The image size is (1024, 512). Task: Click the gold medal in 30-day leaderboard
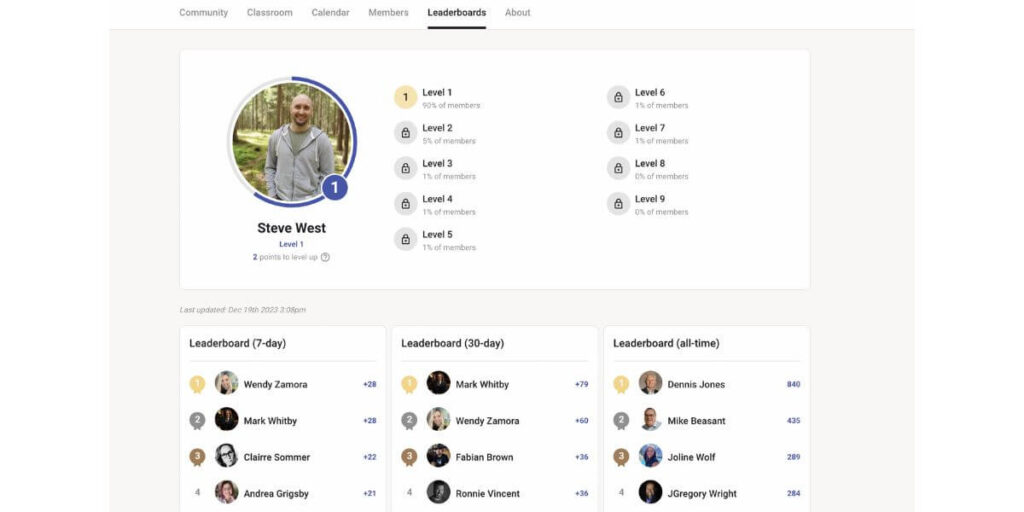(x=409, y=384)
